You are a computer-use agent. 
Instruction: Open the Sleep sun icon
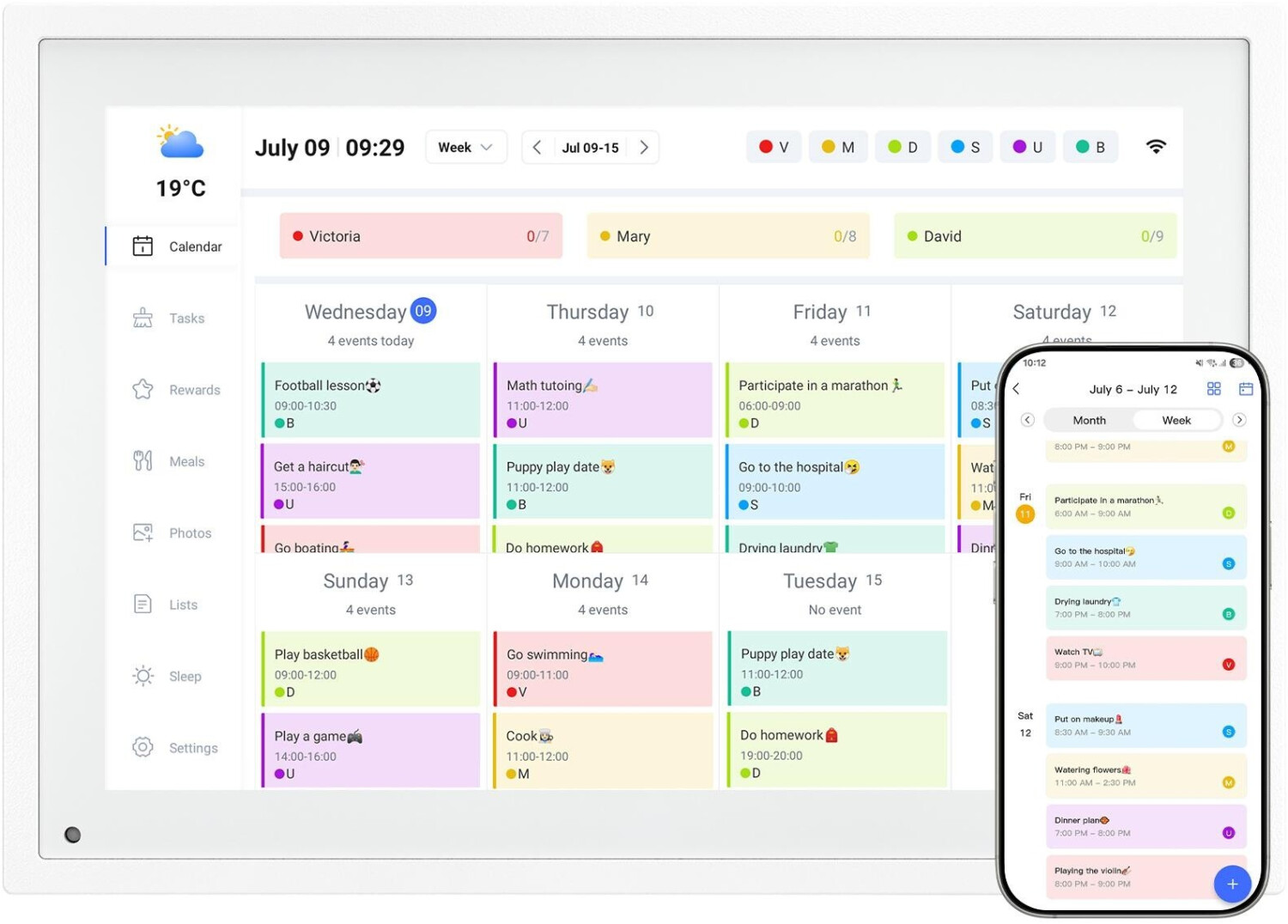click(143, 677)
